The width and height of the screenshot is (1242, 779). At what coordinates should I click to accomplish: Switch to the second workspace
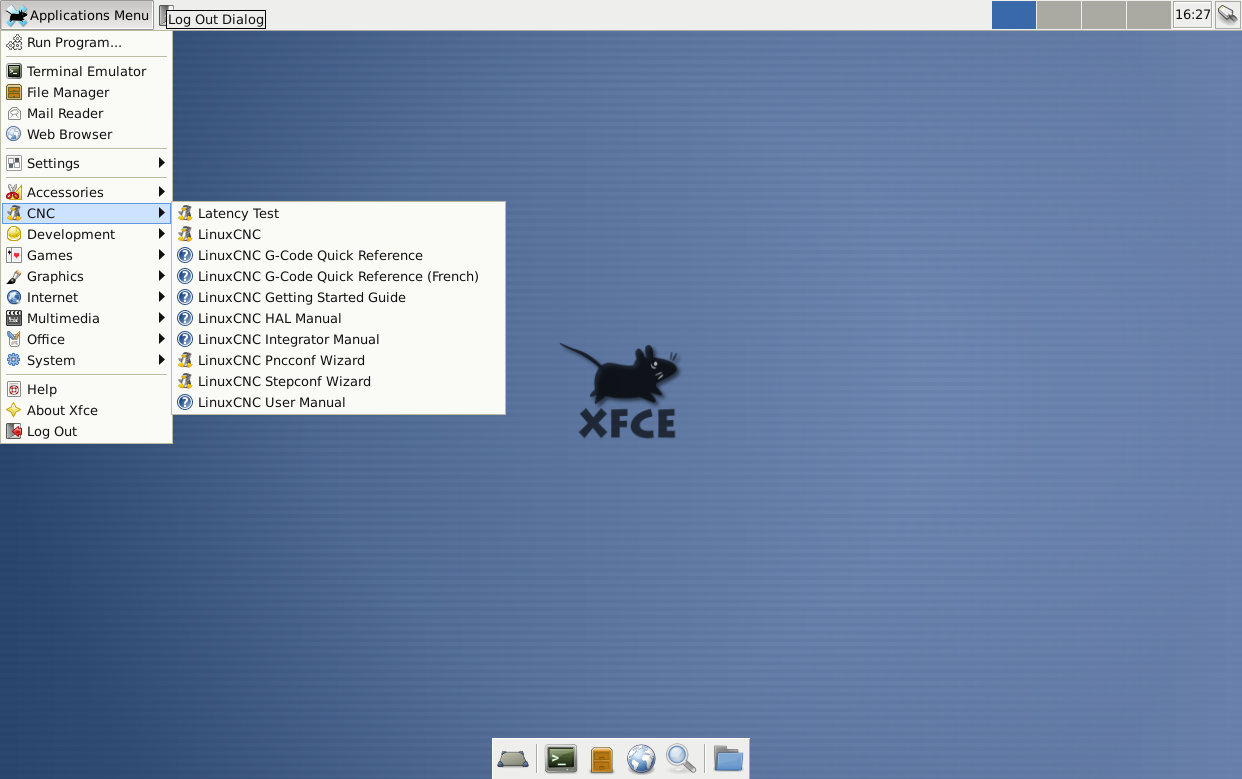tap(1059, 15)
